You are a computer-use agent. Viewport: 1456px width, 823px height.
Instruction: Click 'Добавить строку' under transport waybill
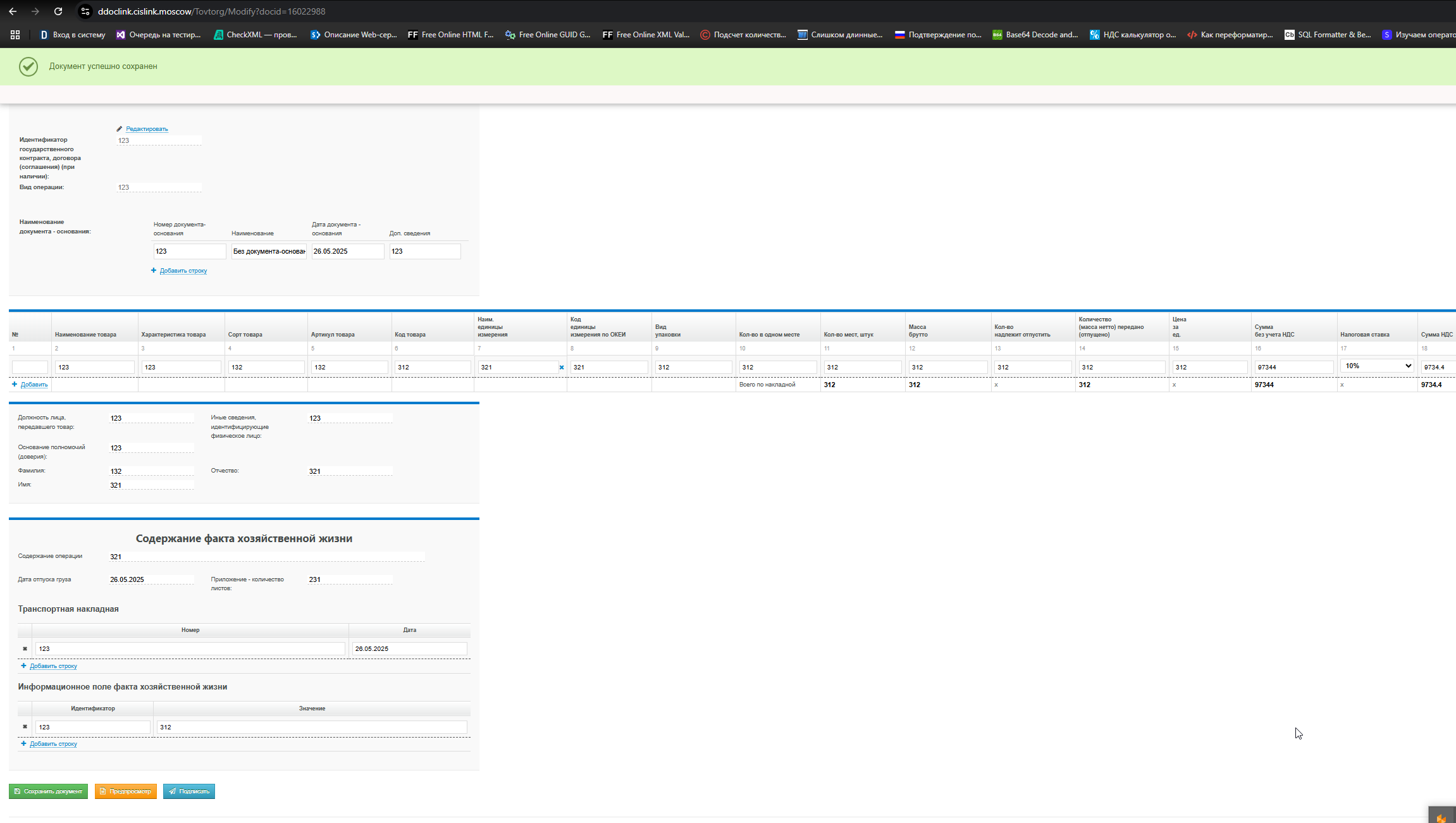point(53,666)
